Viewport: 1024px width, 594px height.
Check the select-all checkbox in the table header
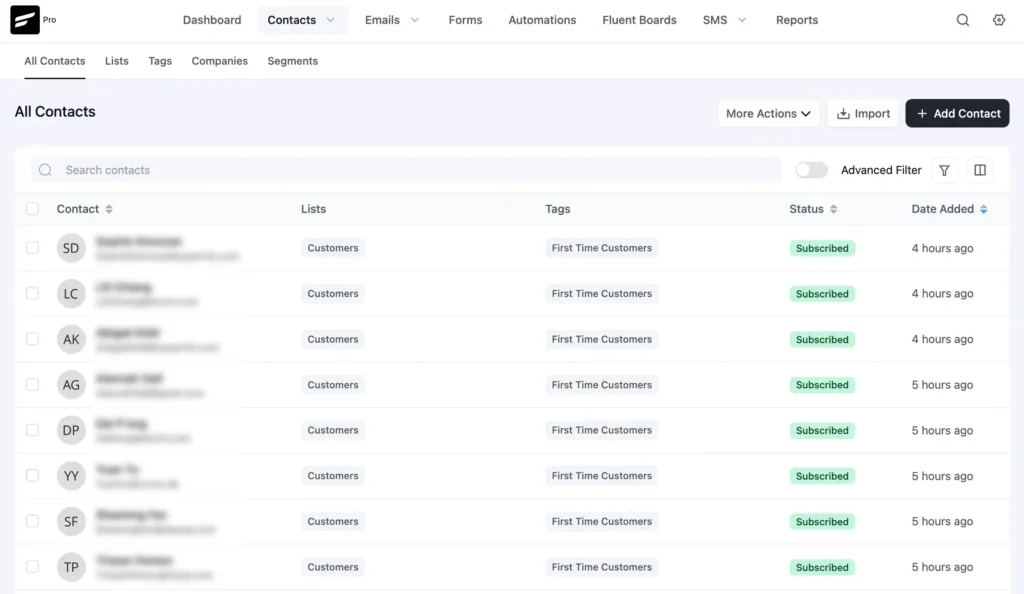click(32, 209)
